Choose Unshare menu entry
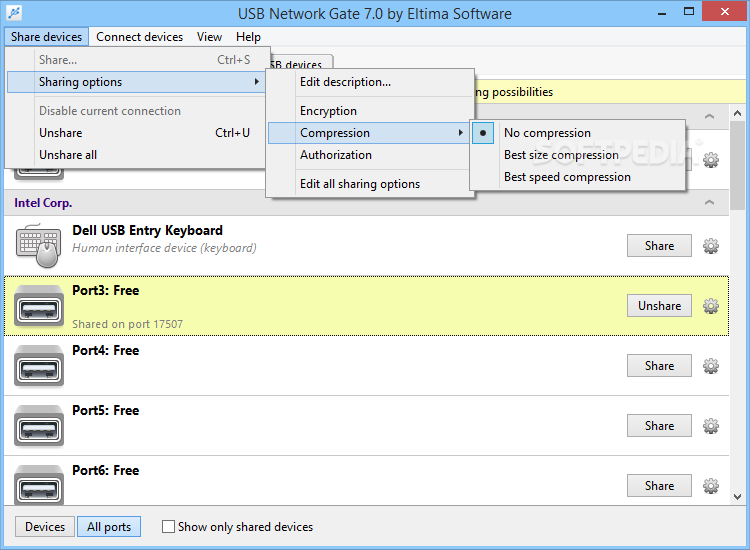This screenshot has width=750, height=550. 136,133
